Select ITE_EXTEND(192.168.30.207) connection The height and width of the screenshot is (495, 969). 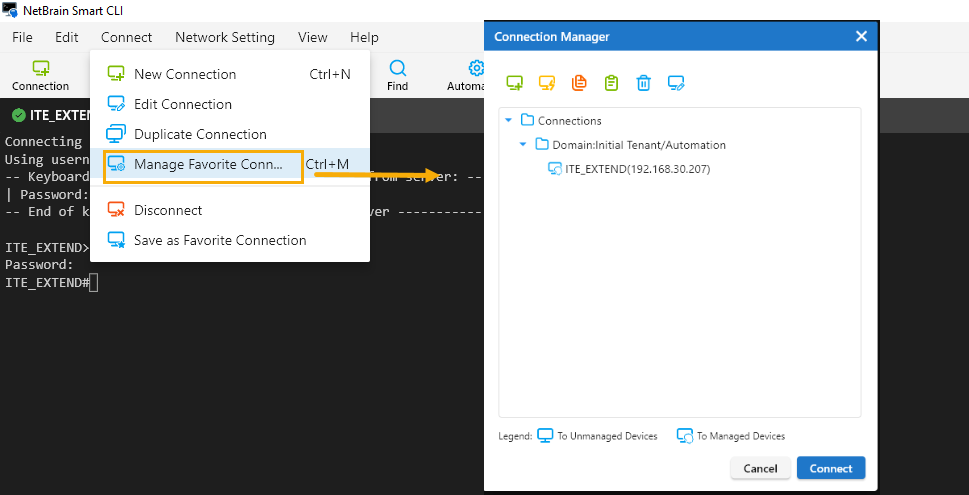coord(630,169)
